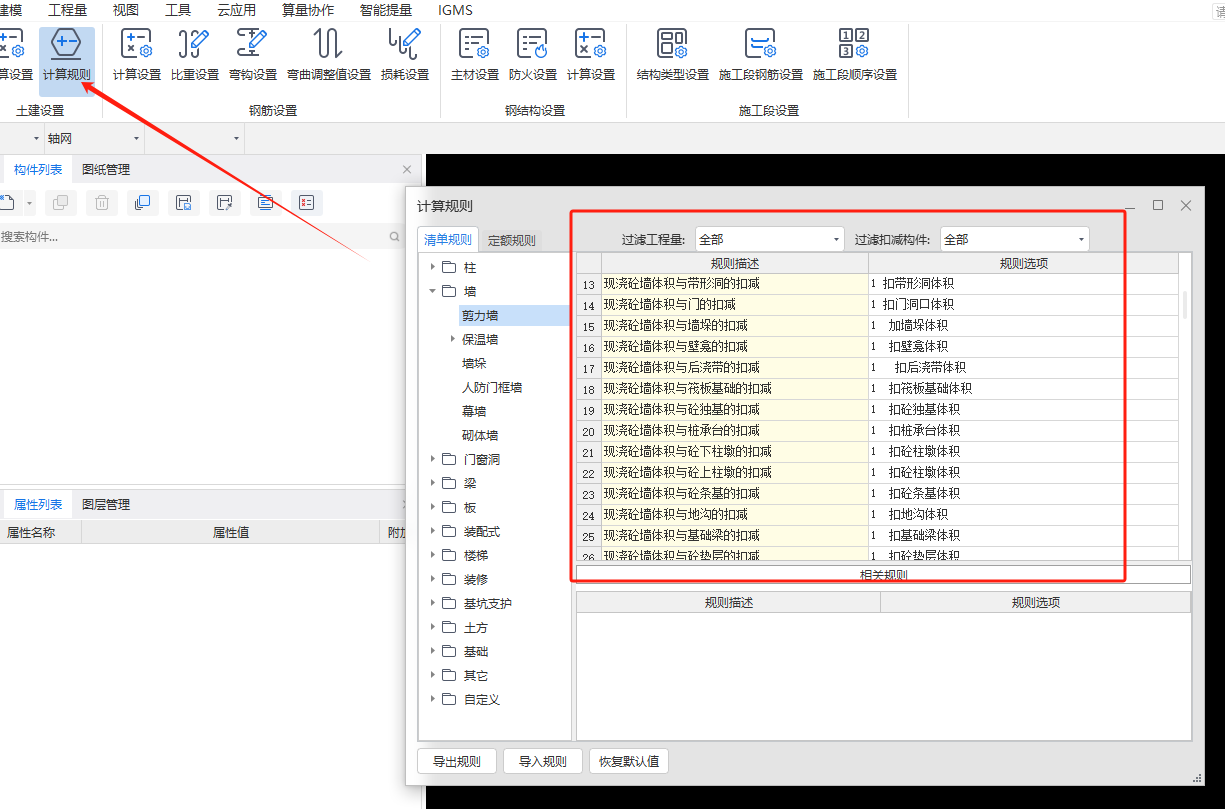This screenshot has width=1225, height=809.
Task: Open the 损耗设置 ribbon tool
Action: [x=404, y=55]
